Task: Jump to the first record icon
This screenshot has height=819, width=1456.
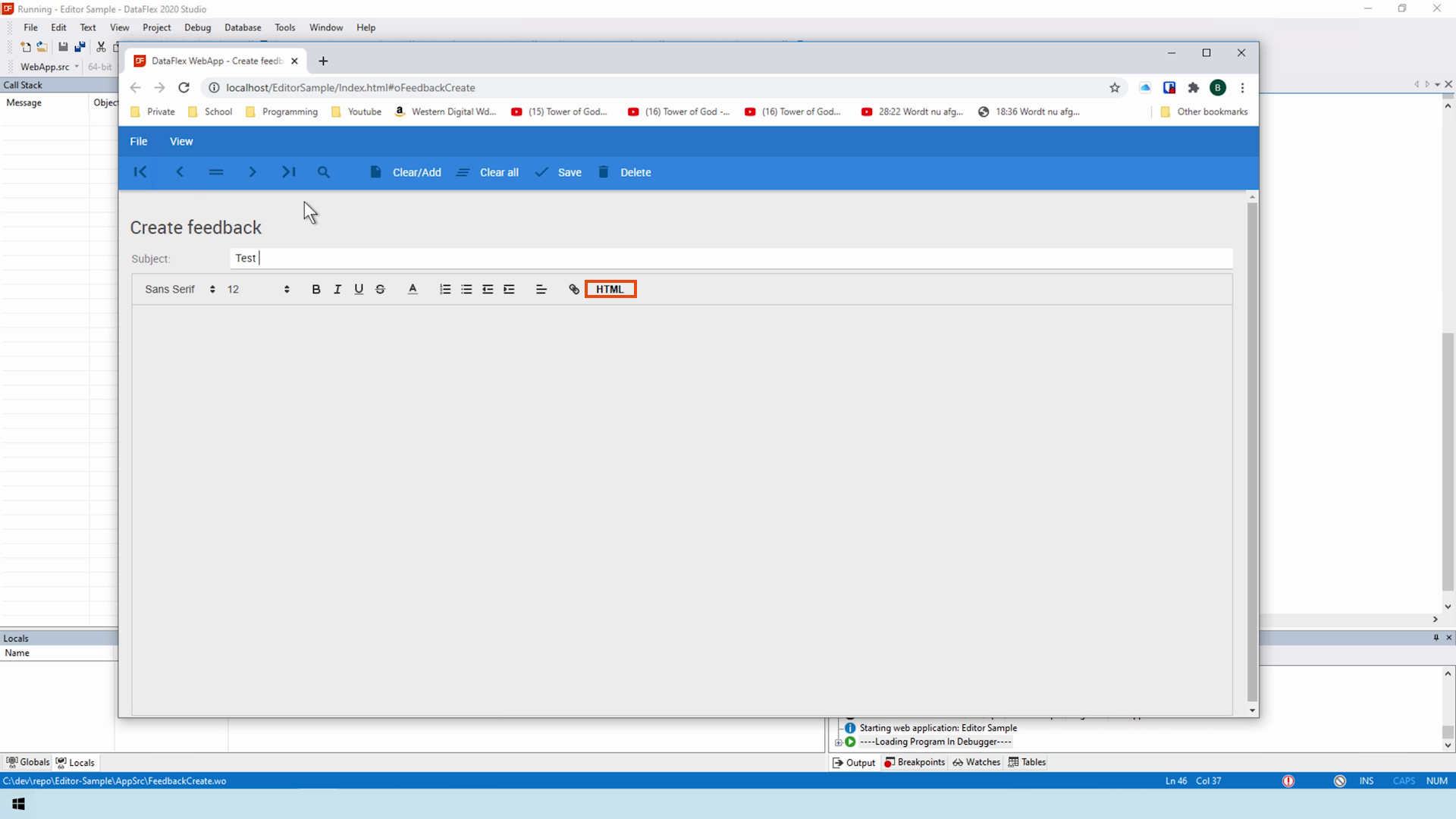Action: tap(140, 172)
